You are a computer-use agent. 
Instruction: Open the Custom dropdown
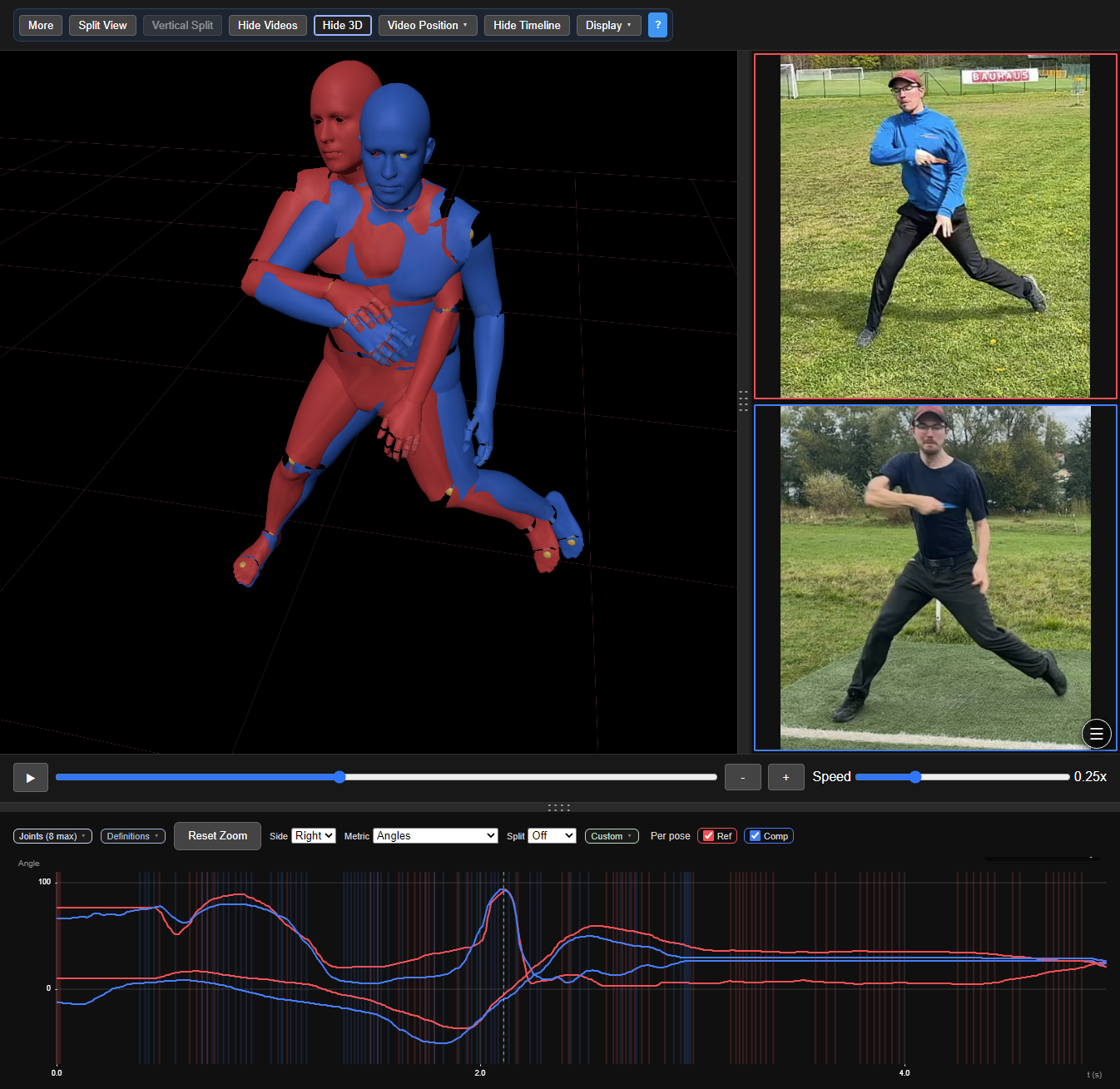pyautogui.click(x=612, y=836)
